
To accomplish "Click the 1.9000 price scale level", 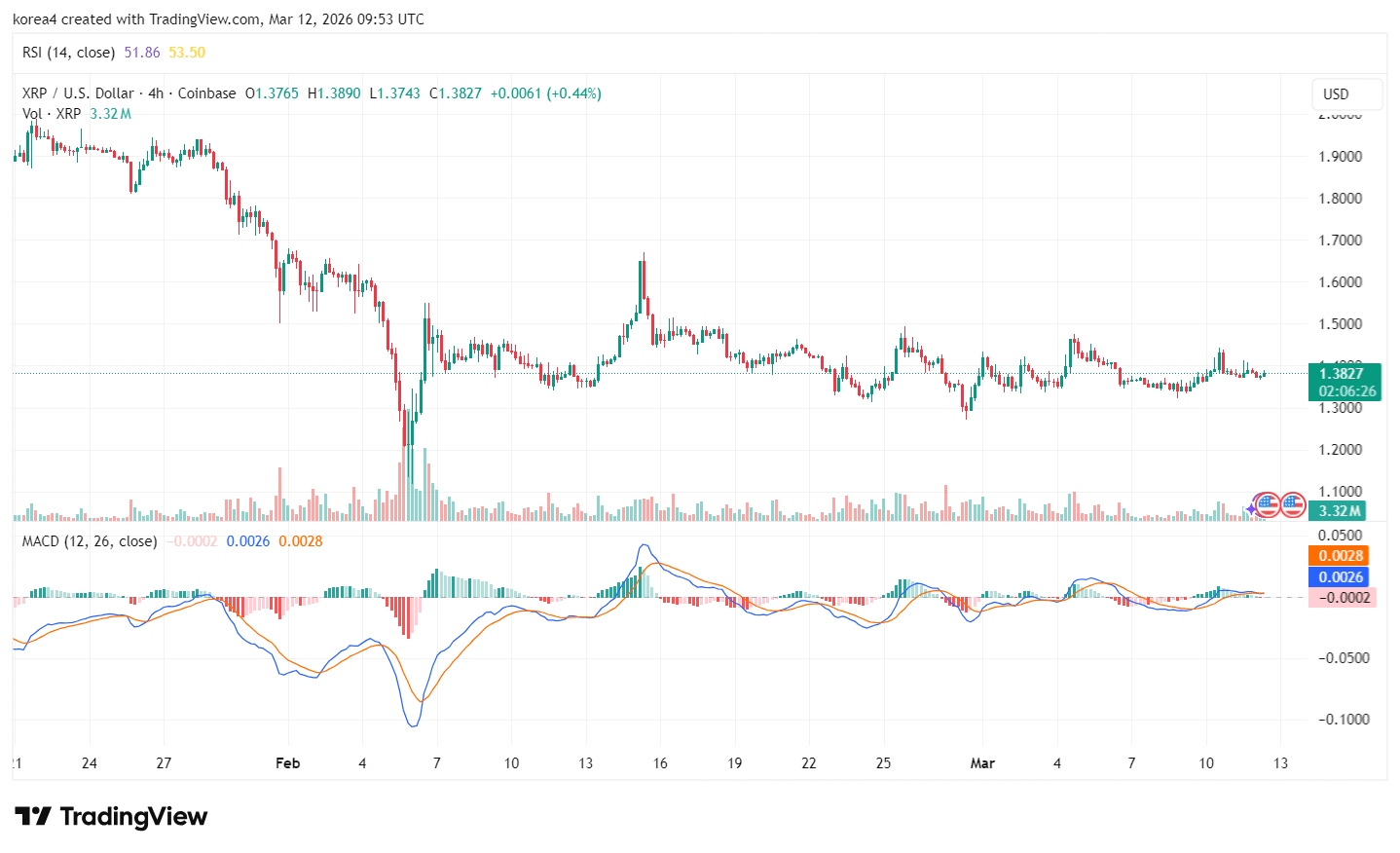I will (1340, 157).
